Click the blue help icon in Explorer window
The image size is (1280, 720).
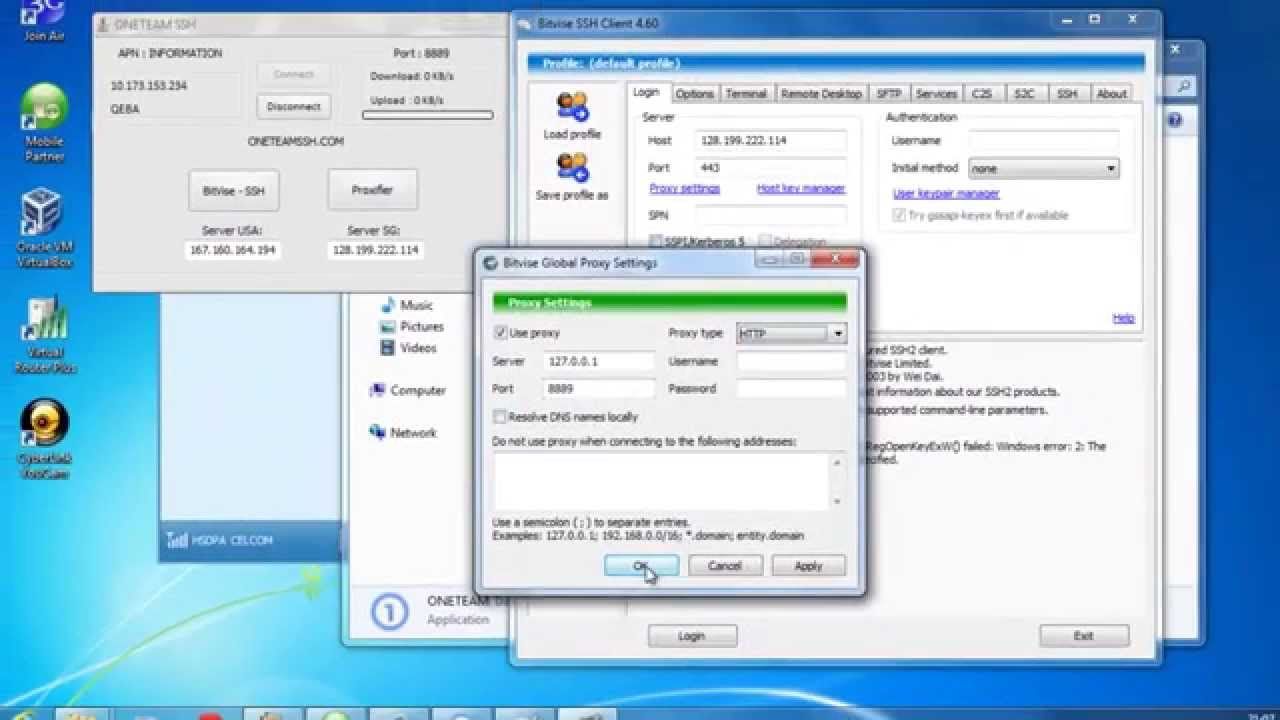[x=1175, y=120]
